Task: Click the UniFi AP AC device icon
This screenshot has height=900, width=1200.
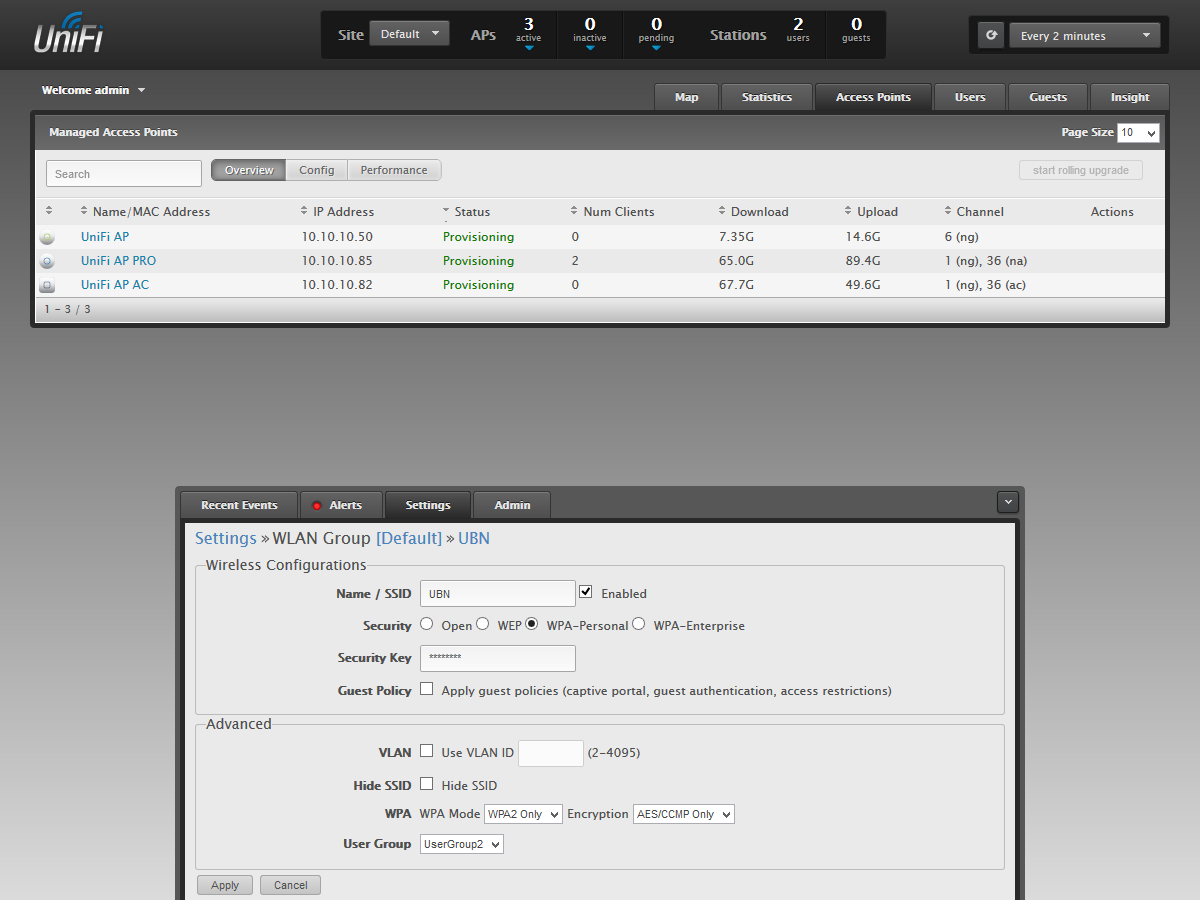Action: pyautogui.click(x=47, y=285)
